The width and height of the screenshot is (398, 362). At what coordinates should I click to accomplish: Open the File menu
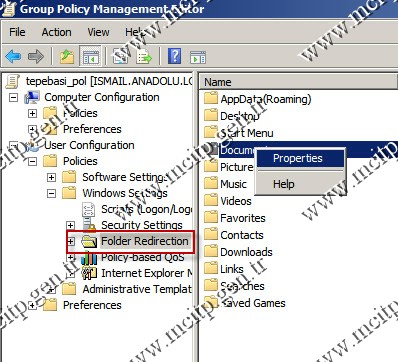tap(17, 32)
